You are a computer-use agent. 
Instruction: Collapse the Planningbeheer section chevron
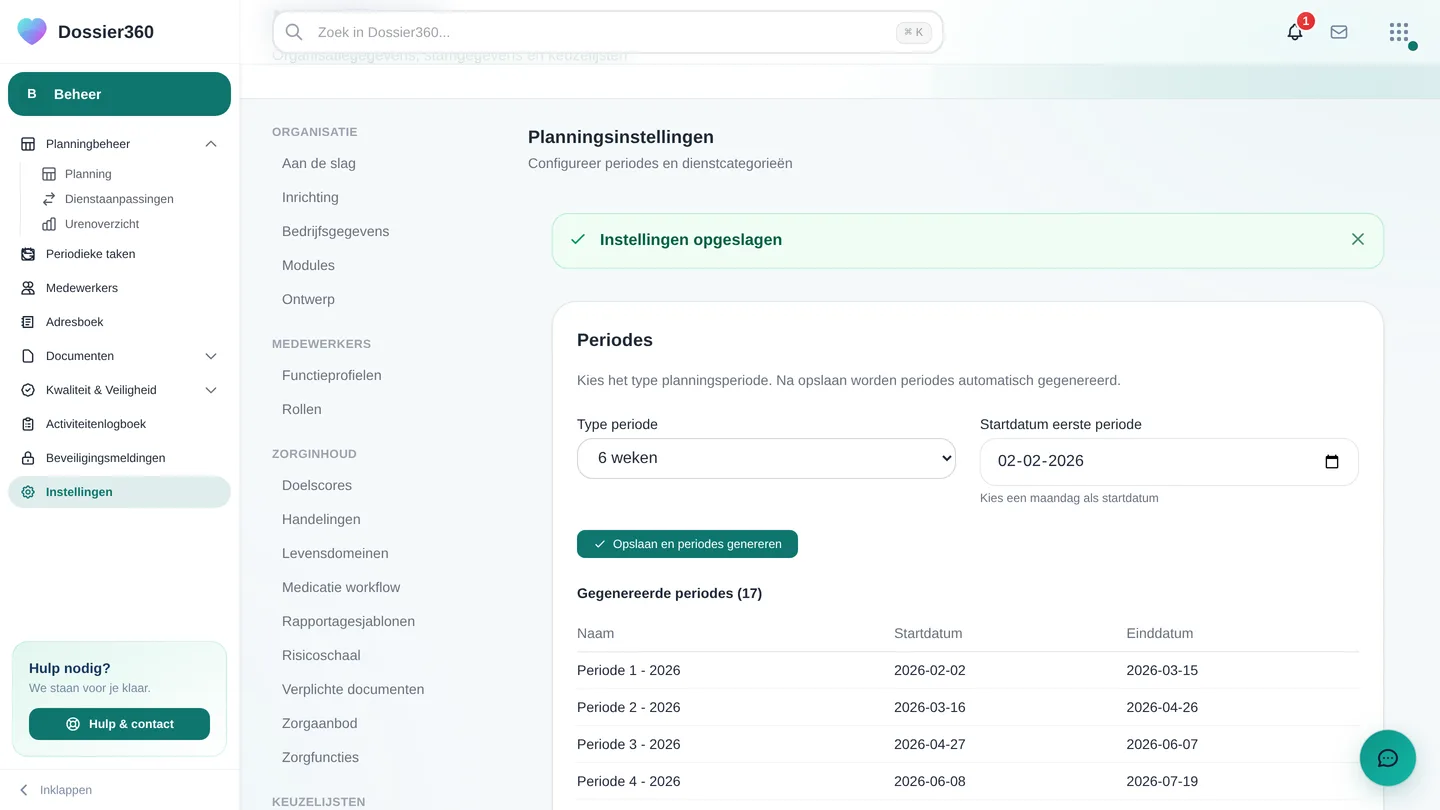coord(211,144)
